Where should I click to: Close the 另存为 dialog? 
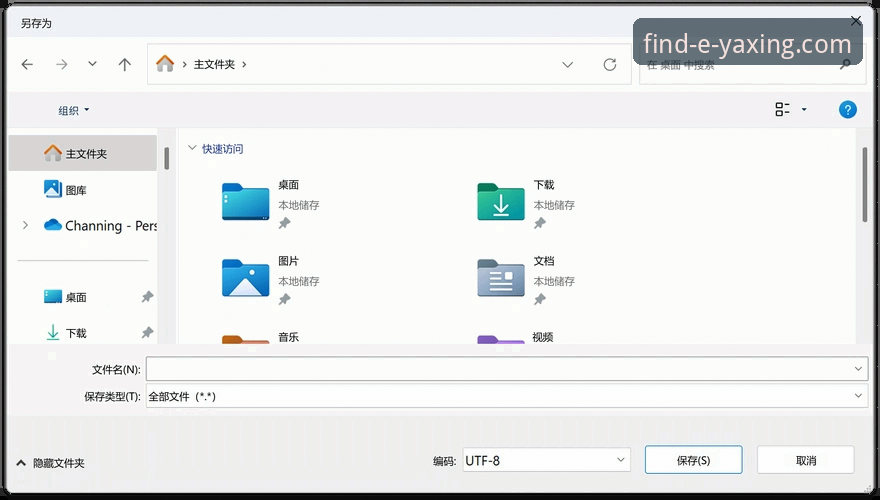pos(856,21)
